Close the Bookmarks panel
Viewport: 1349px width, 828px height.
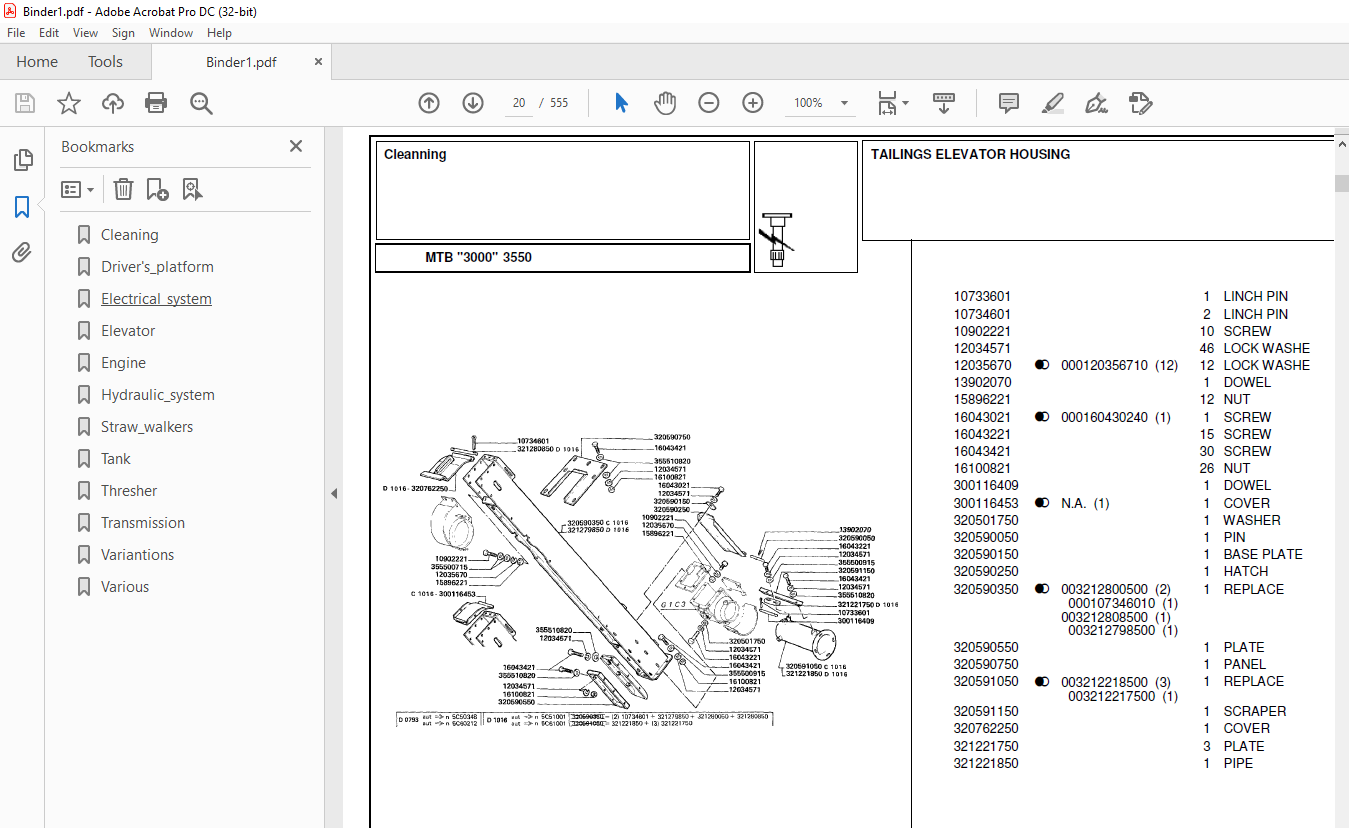point(296,146)
